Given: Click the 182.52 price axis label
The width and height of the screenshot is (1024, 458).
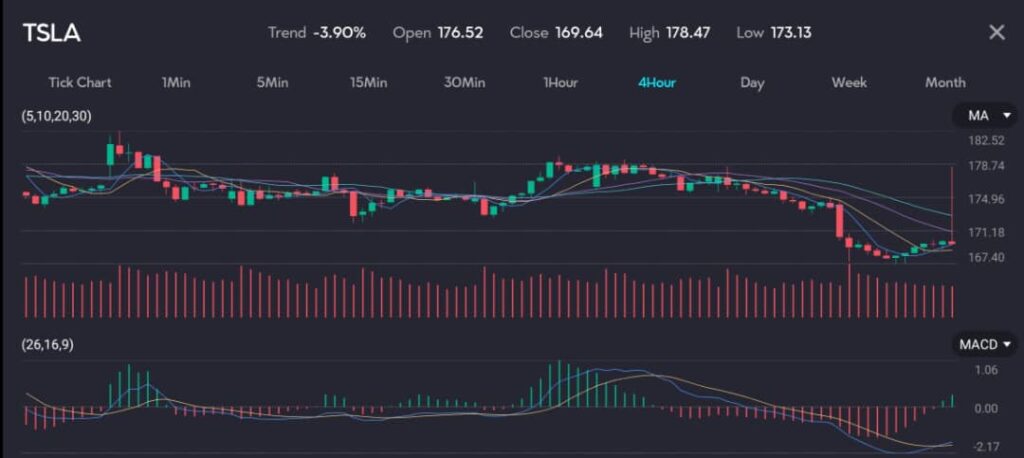Looking at the screenshot, I should pyautogui.click(x=985, y=141).
